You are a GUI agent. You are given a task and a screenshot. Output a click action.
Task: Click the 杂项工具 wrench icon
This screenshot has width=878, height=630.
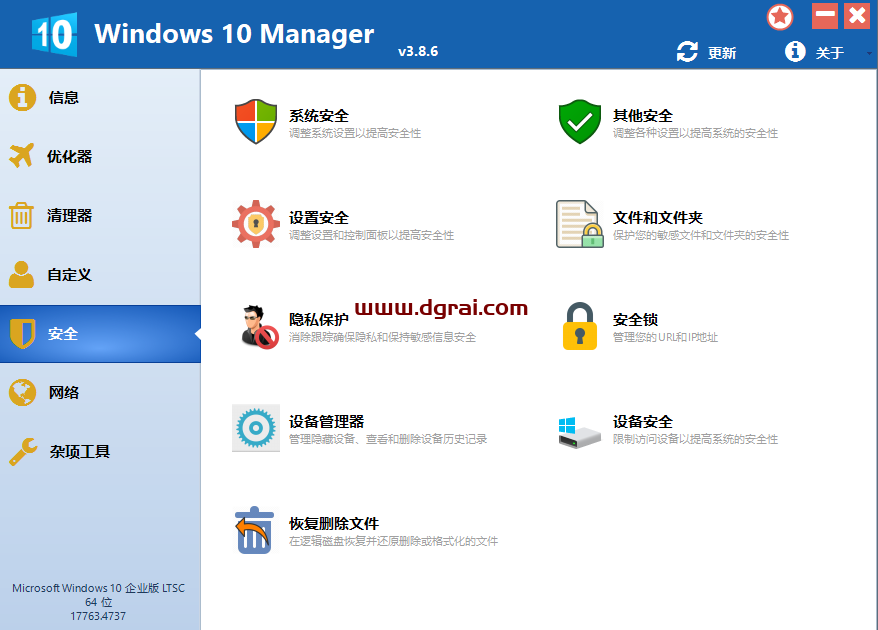[x=23, y=451]
